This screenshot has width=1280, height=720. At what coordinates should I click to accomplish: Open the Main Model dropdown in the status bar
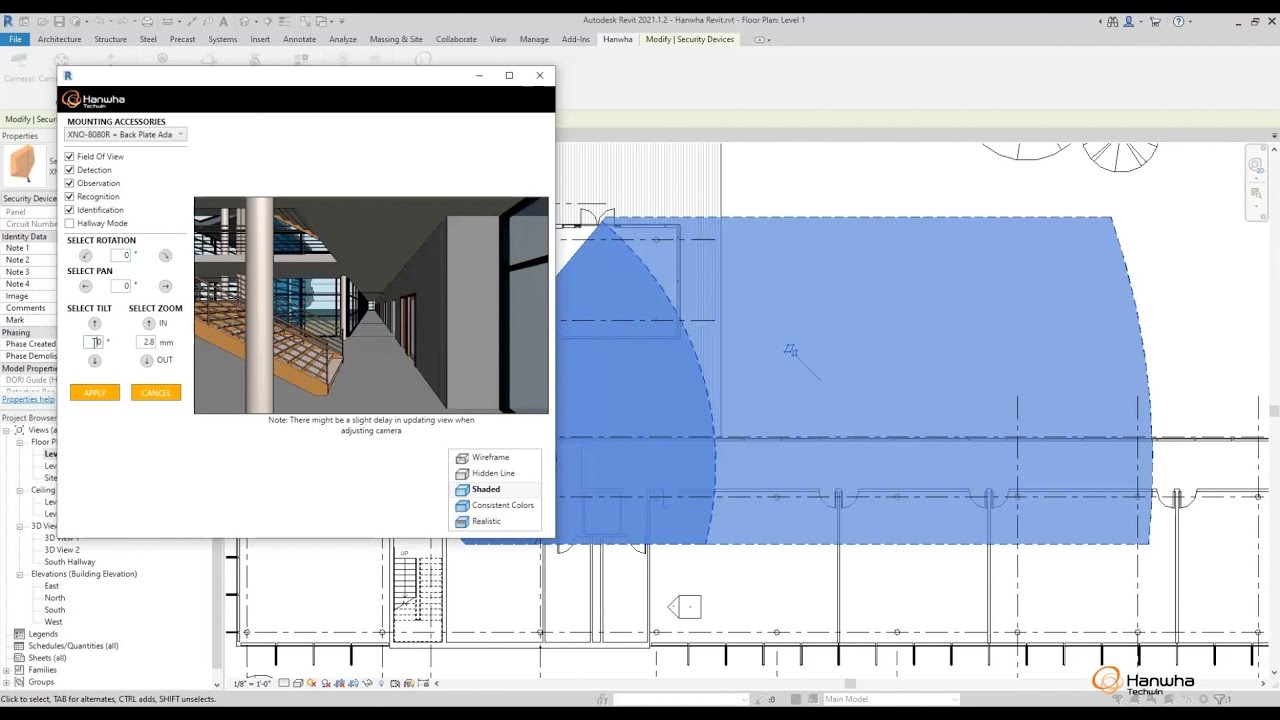890,699
